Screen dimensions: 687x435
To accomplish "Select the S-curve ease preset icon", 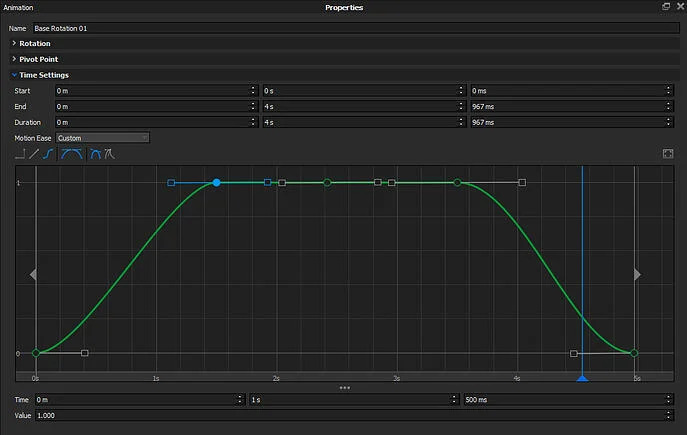I will pos(50,155).
